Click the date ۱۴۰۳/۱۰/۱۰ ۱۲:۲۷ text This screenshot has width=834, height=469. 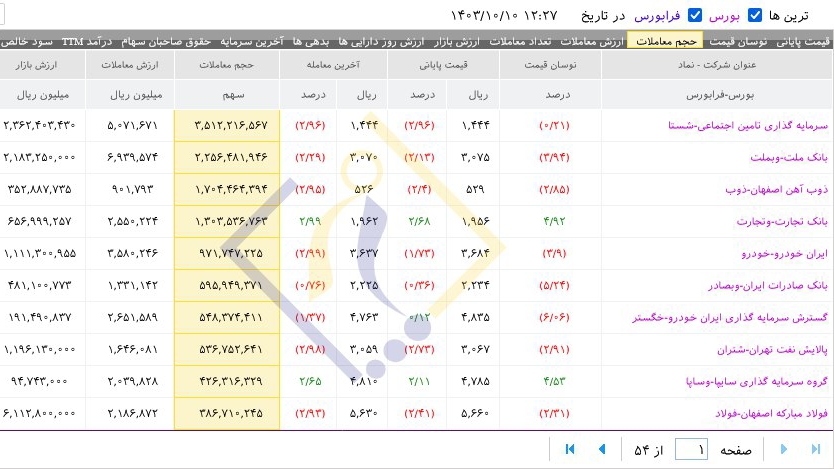pos(503,16)
